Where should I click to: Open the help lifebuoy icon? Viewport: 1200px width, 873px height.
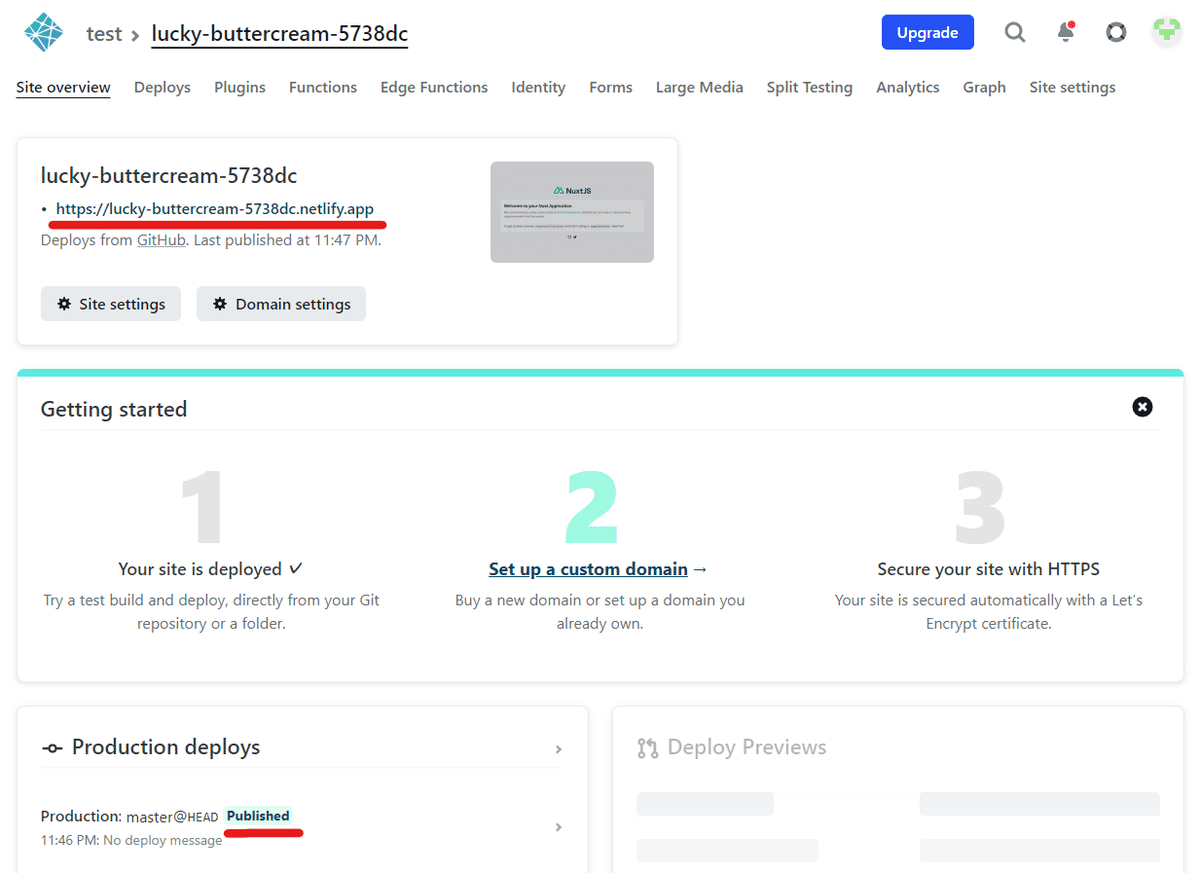click(x=1116, y=32)
